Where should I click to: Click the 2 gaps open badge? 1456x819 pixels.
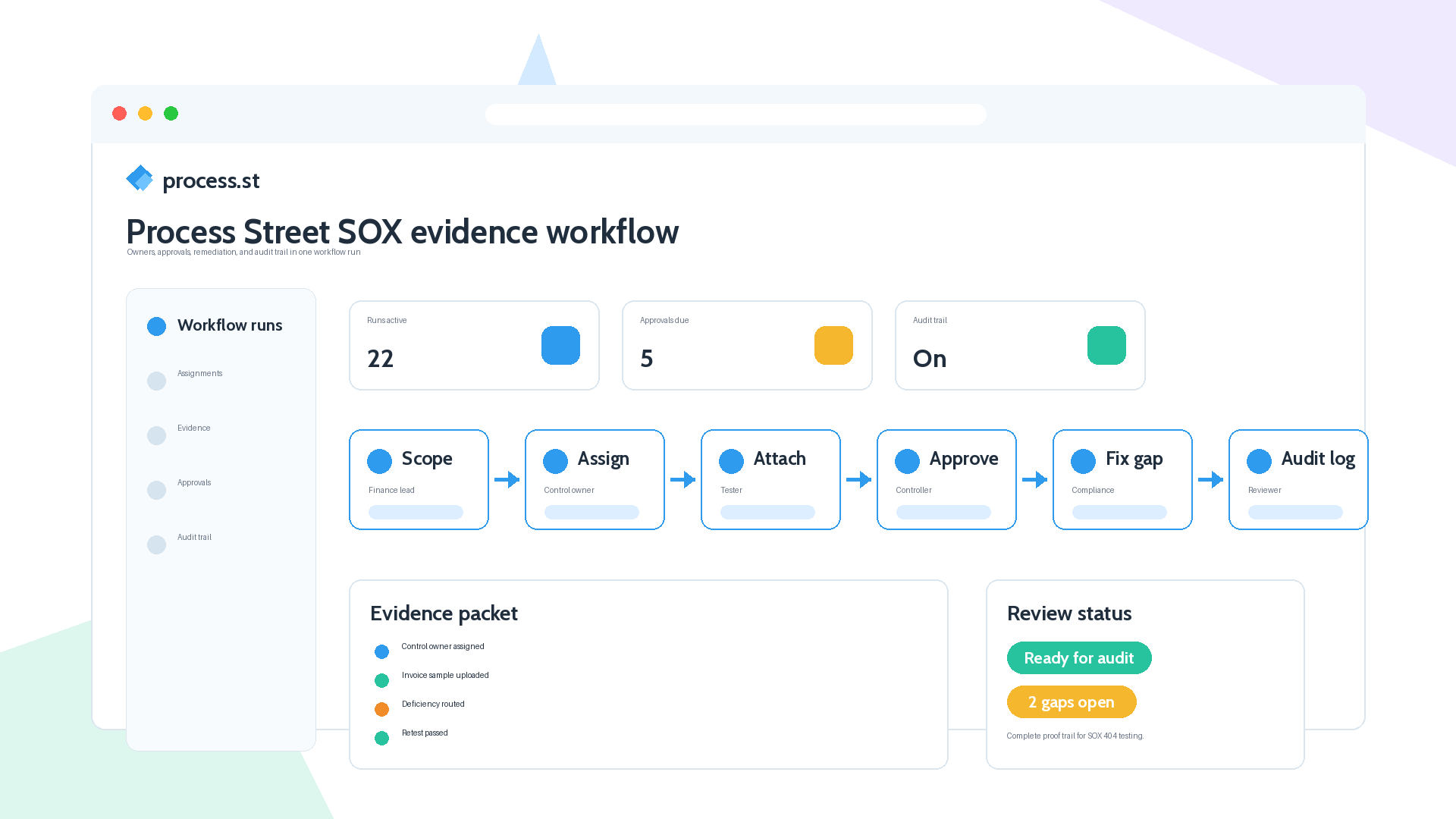tap(1072, 701)
